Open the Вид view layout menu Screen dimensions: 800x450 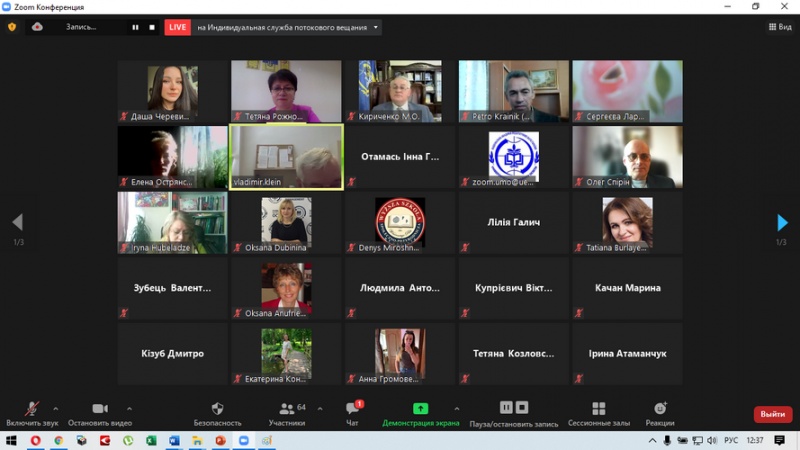(778, 27)
